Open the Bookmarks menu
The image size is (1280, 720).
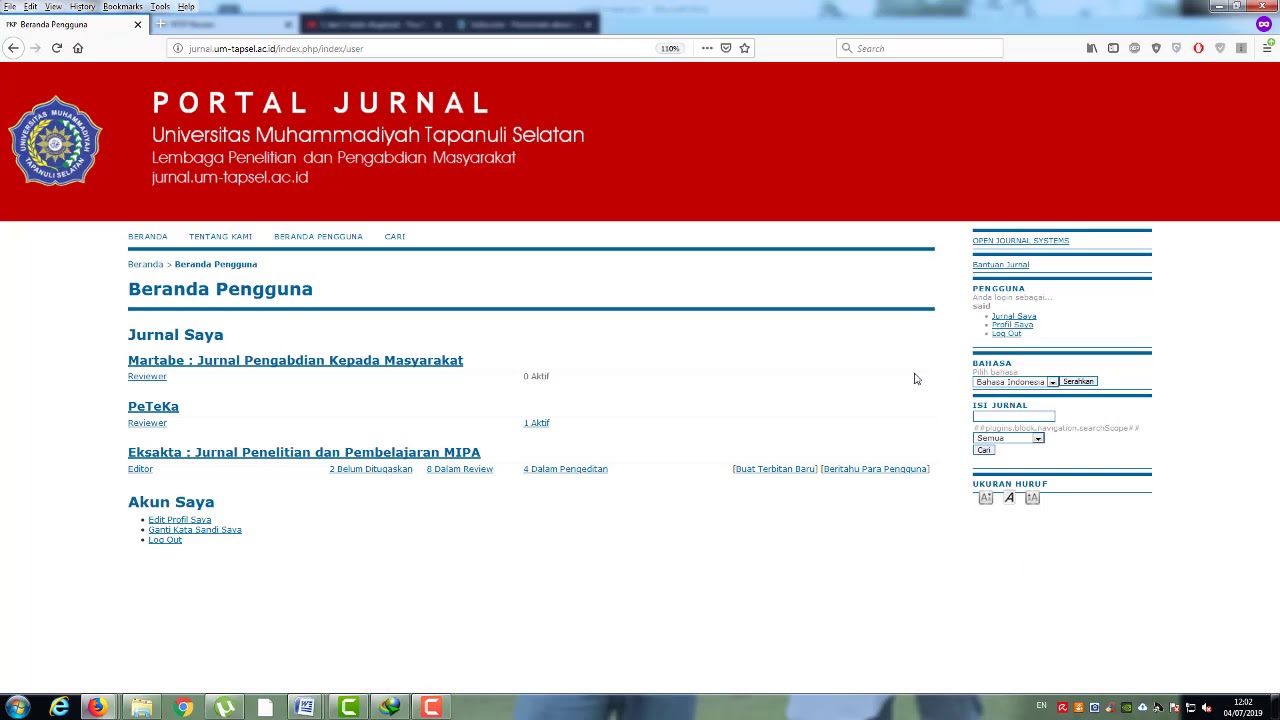pyautogui.click(x=123, y=6)
